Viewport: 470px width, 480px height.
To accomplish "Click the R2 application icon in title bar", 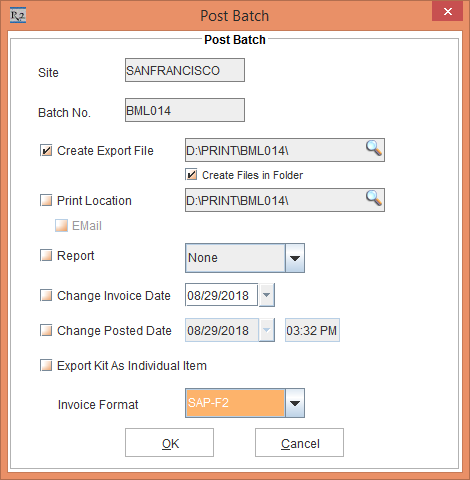I will pyautogui.click(x=18, y=16).
